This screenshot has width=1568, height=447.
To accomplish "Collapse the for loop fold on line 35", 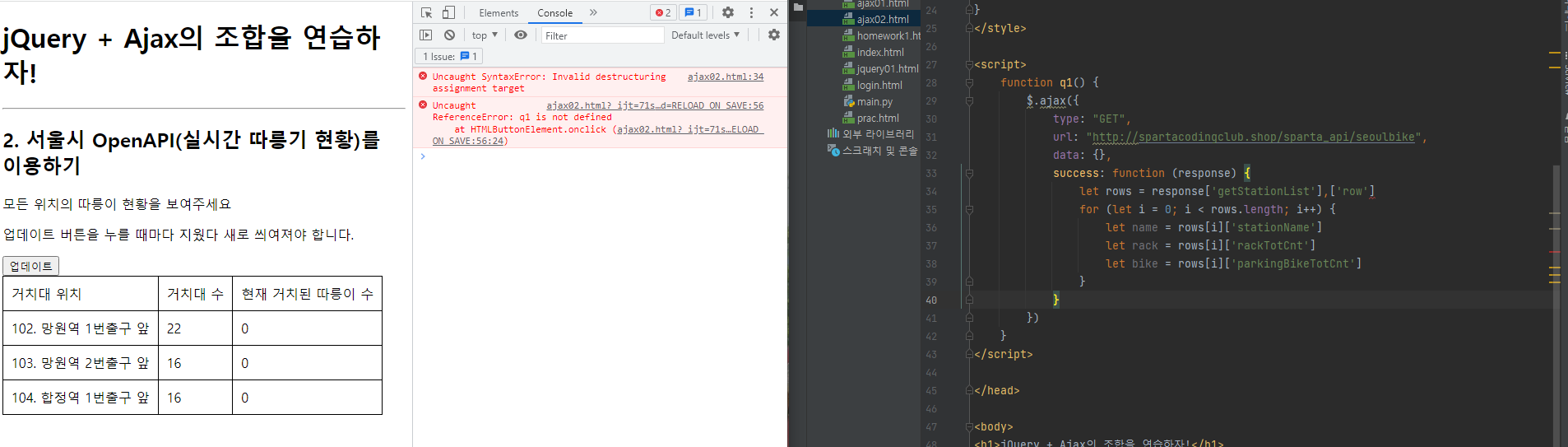I will [x=969, y=209].
